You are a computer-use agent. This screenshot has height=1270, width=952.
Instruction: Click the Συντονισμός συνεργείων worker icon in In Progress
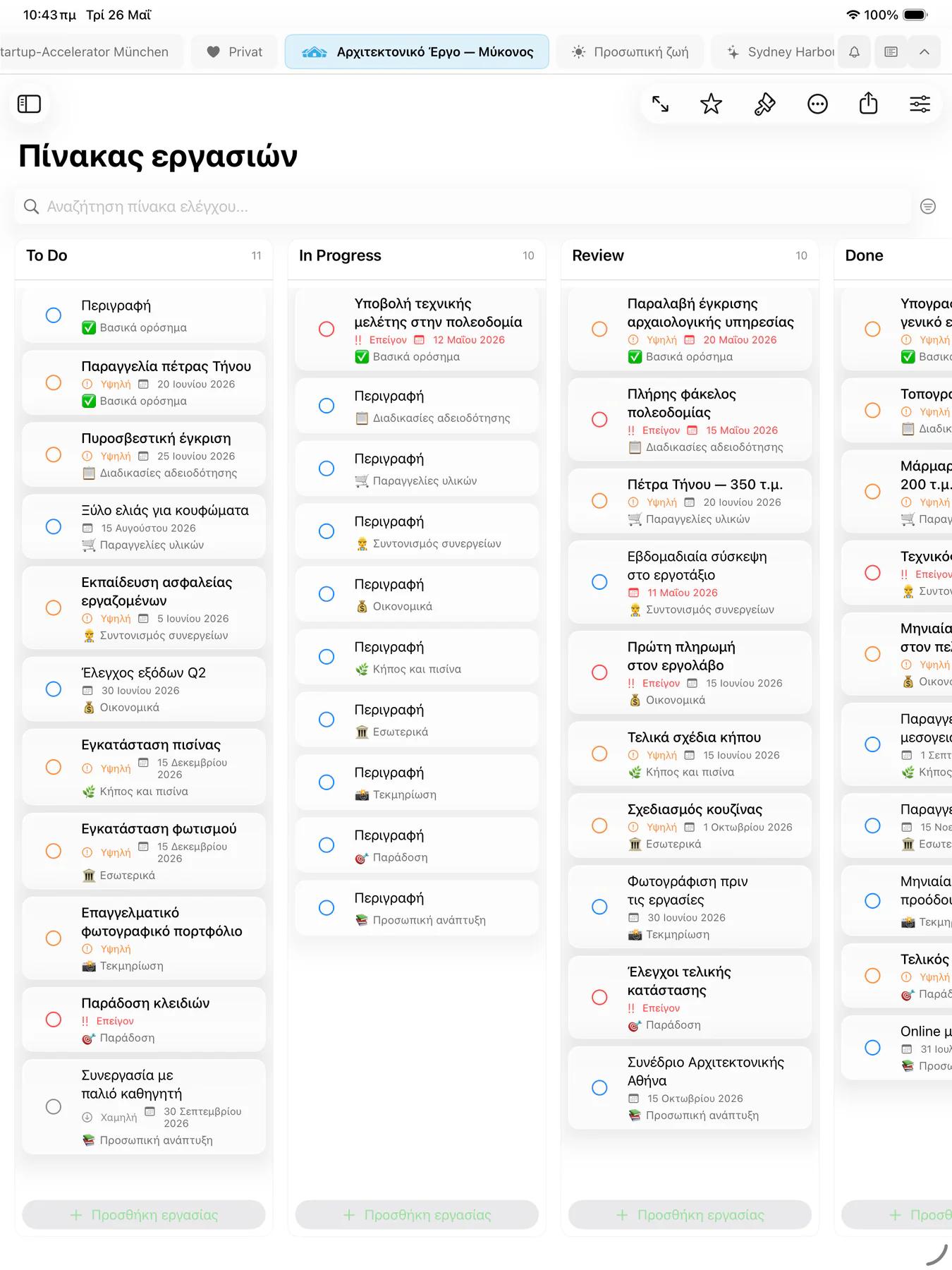[362, 543]
